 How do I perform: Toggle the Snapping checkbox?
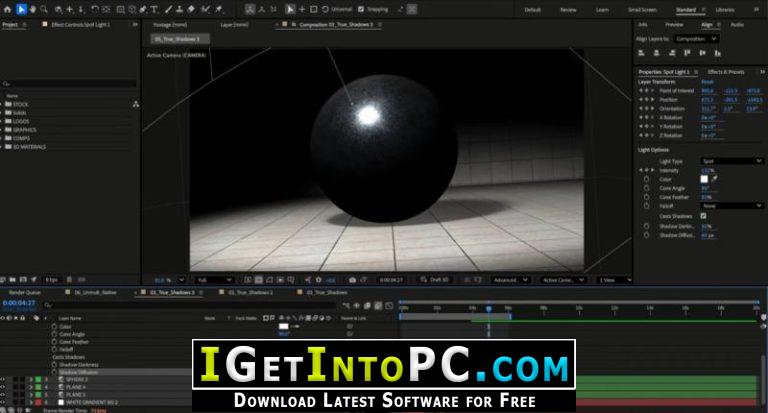[361, 9]
